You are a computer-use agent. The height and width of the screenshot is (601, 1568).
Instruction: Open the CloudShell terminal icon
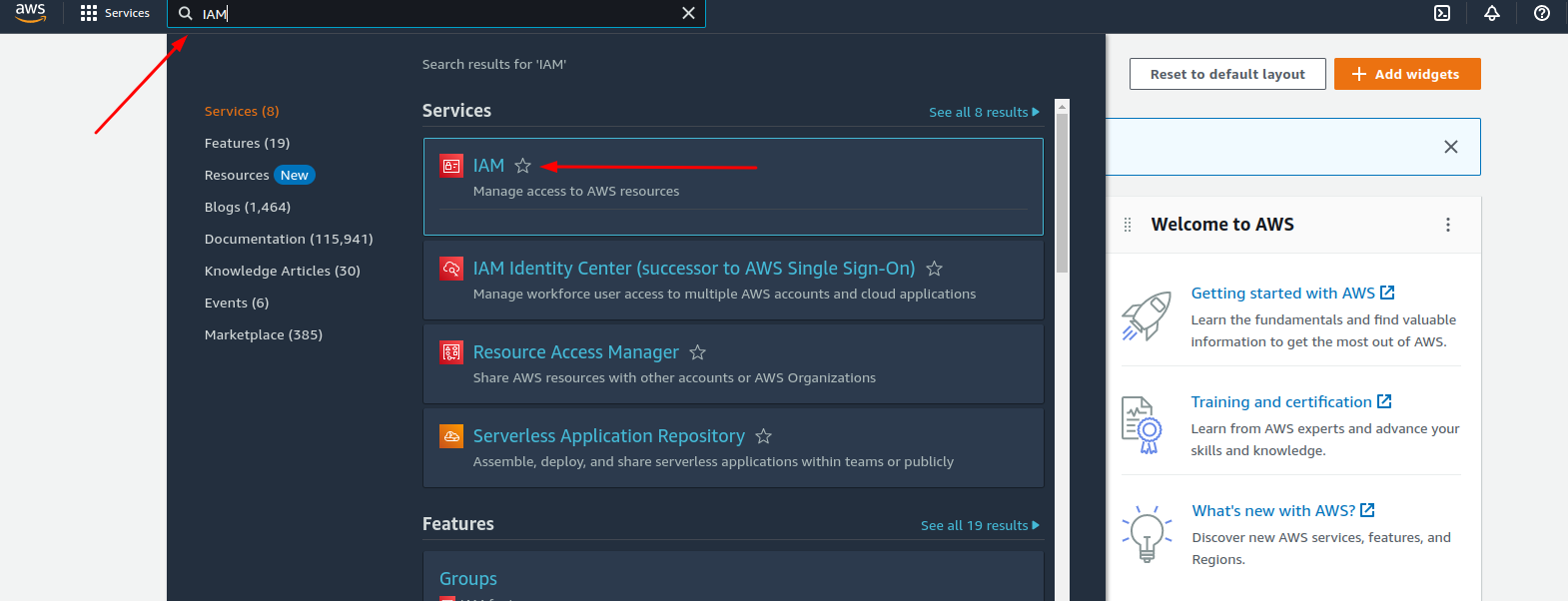point(1442,13)
